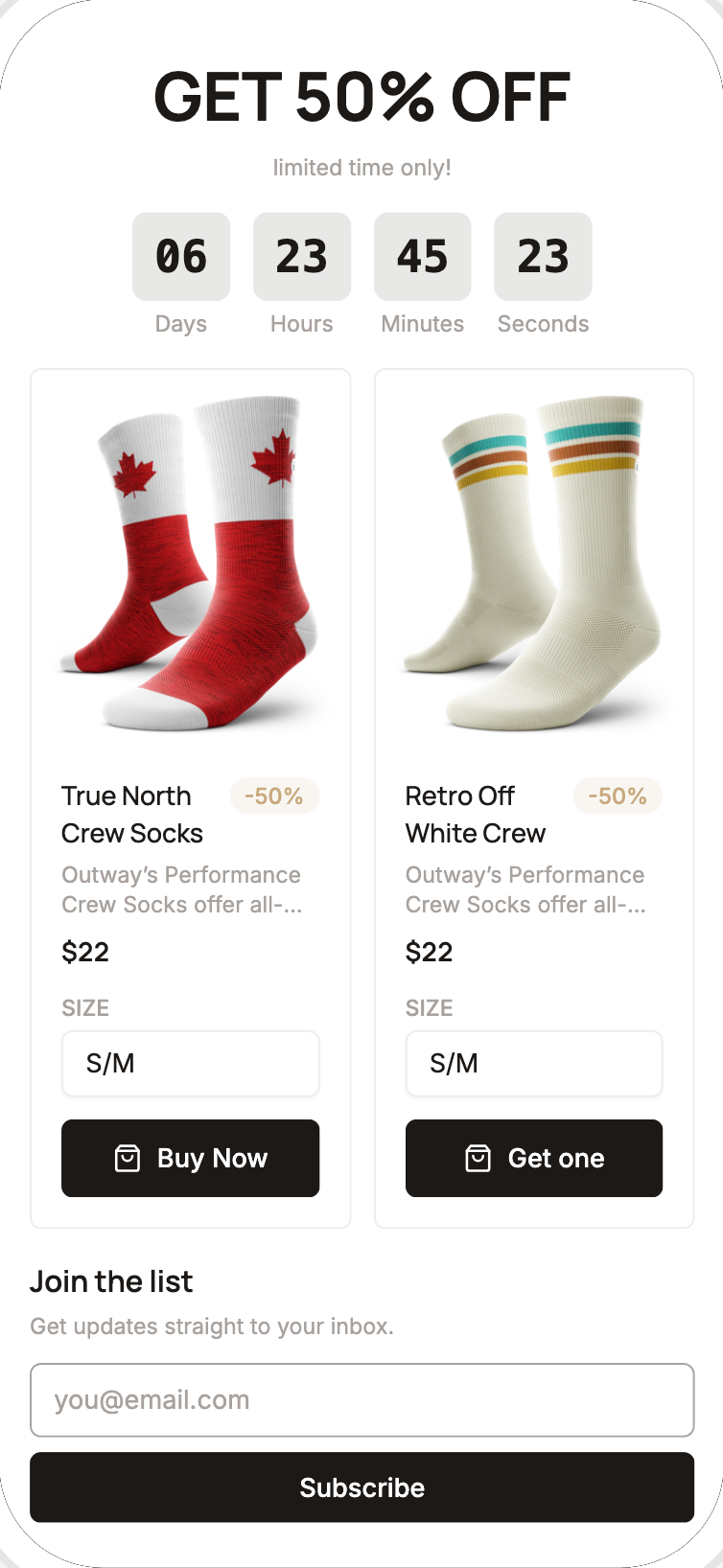Click the 23 Hours countdown tile
The width and height of the screenshot is (723, 1568).
(302, 257)
